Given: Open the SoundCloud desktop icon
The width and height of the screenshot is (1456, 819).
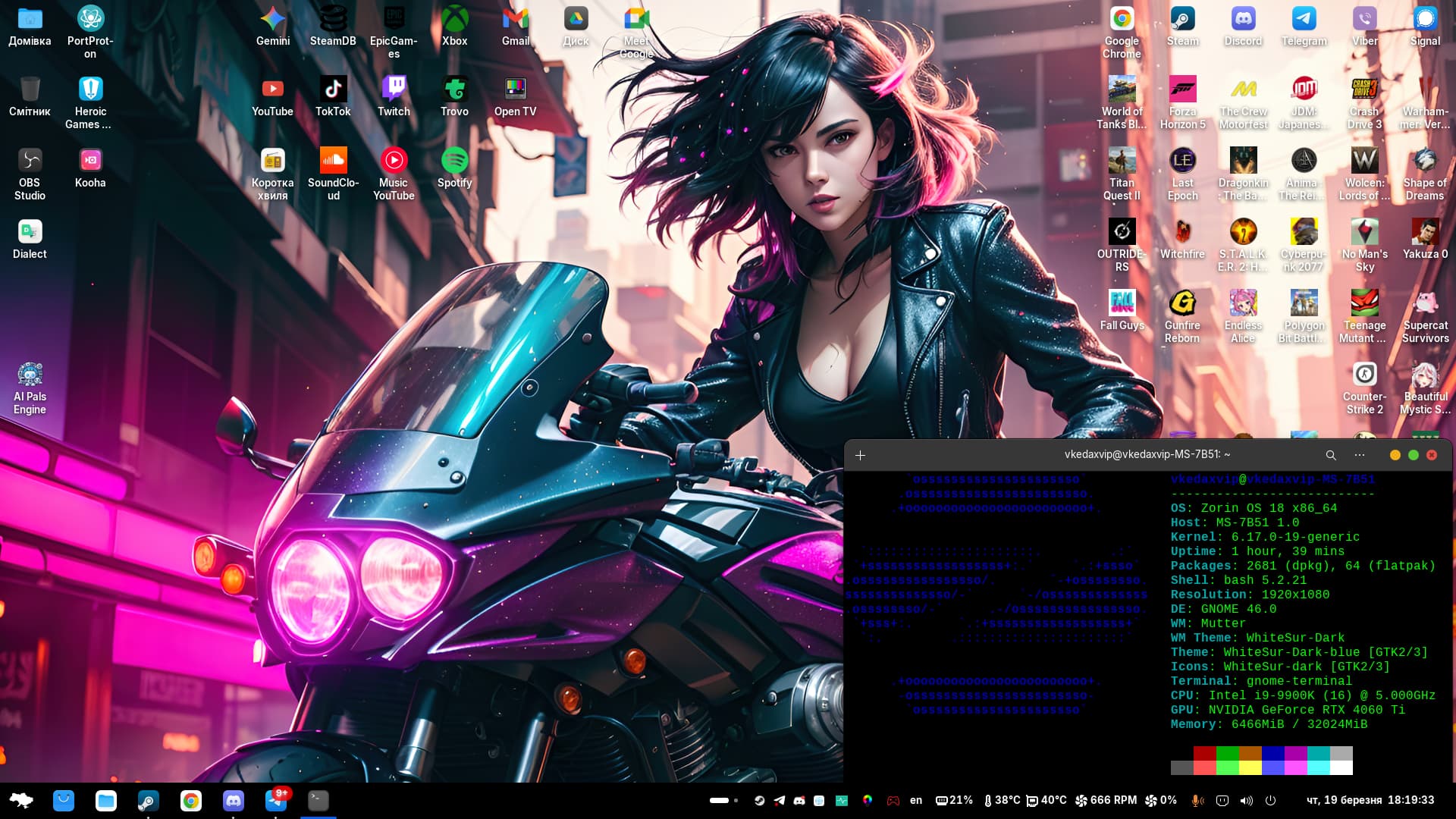Looking at the screenshot, I should click(x=333, y=161).
